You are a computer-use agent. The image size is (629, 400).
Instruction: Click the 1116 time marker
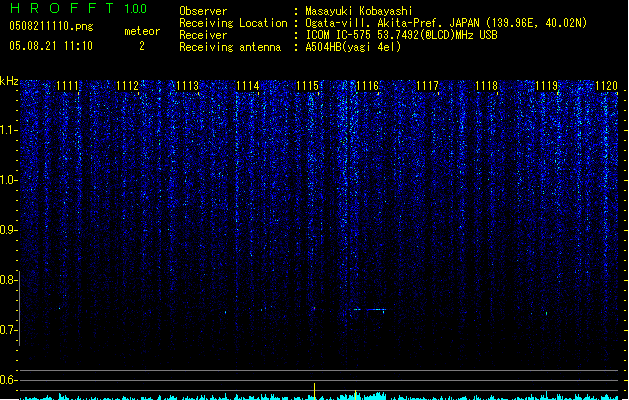[x=367, y=86]
